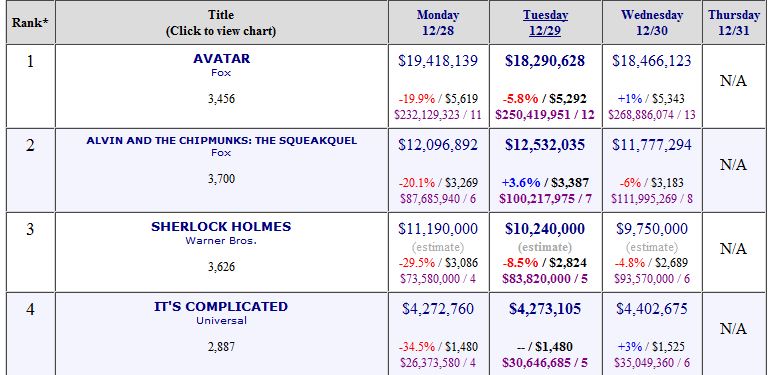Open the Warner Bros. studio link
Viewport: 772px width, 375px height.
221,241
